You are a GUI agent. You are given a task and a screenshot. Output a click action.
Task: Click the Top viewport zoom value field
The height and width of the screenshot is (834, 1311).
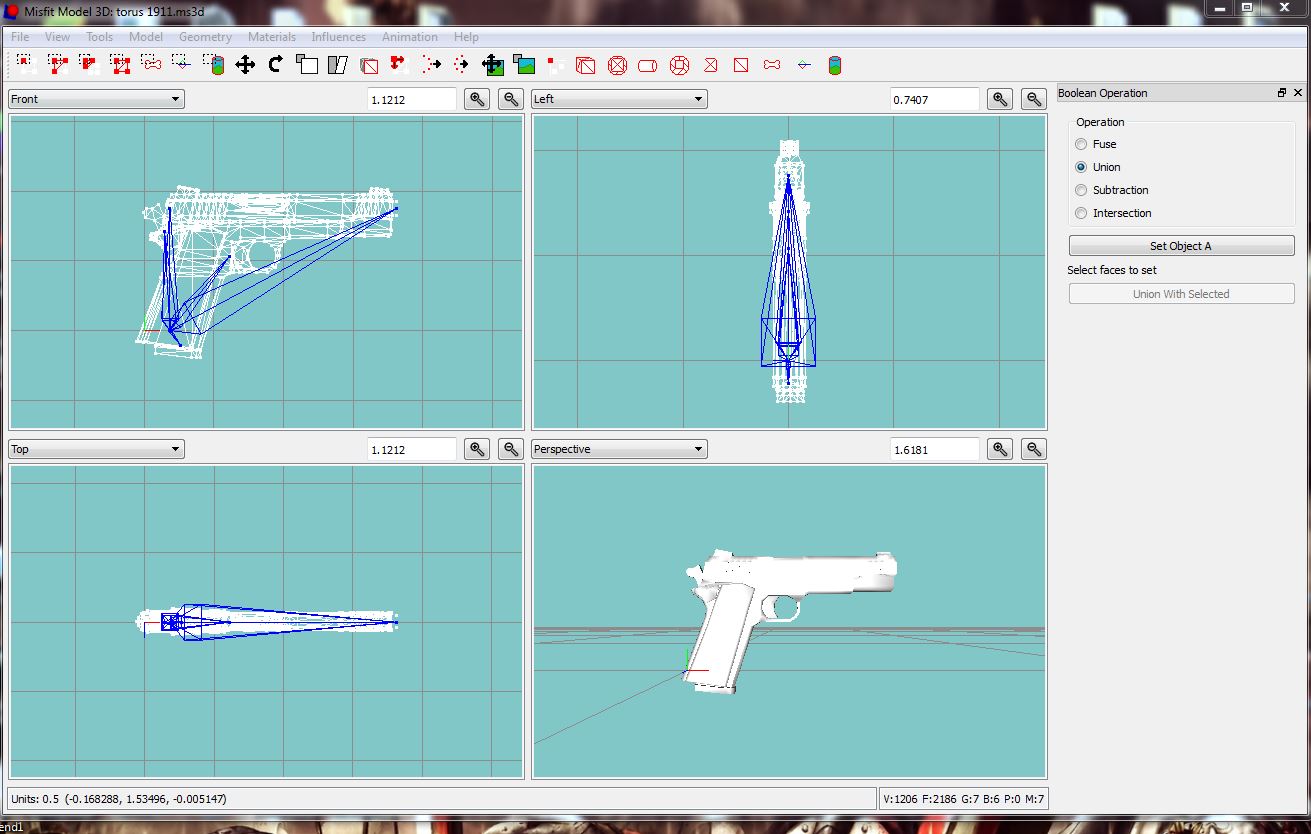click(x=411, y=449)
